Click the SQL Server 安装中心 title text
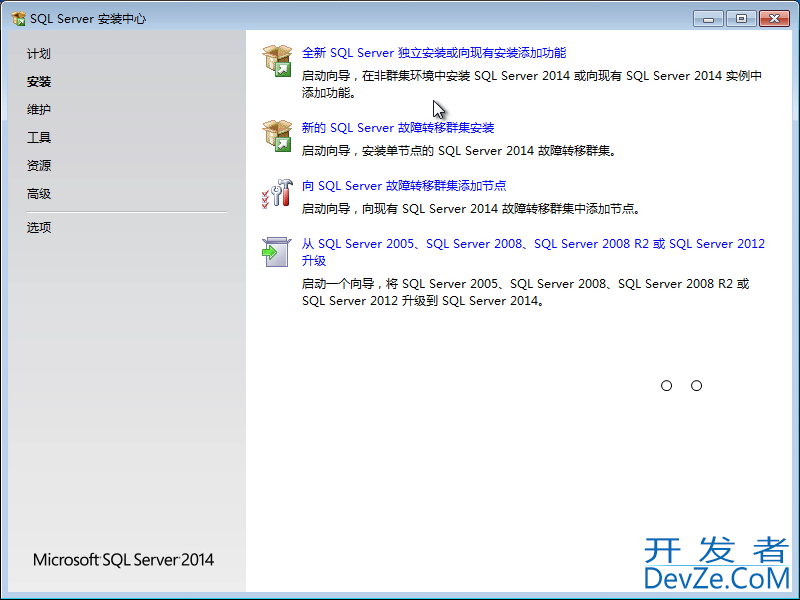This screenshot has width=800, height=600. [88, 19]
